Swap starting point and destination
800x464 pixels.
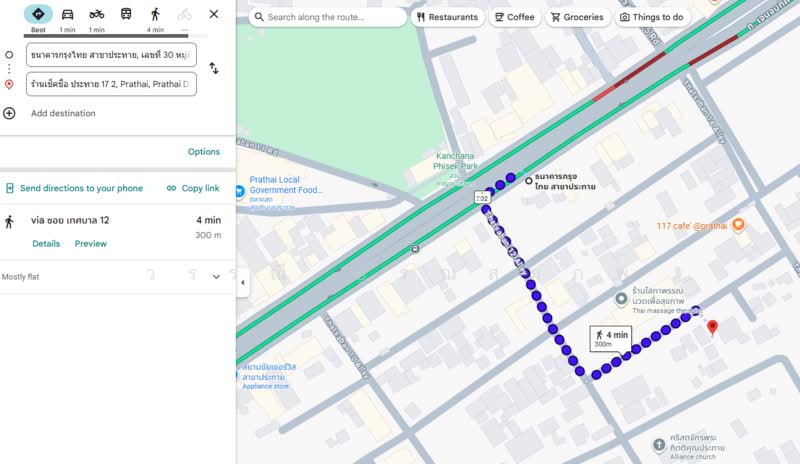click(x=214, y=68)
